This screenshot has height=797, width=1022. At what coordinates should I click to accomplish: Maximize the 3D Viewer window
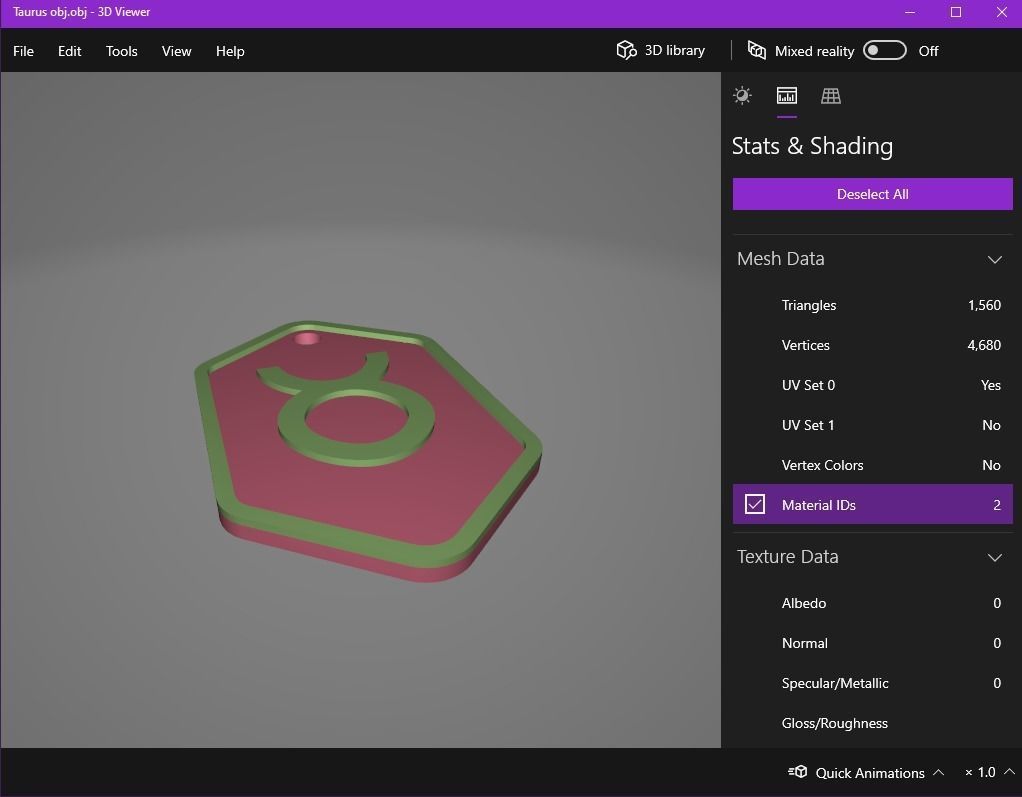pyautogui.click(x=956, y=12)
